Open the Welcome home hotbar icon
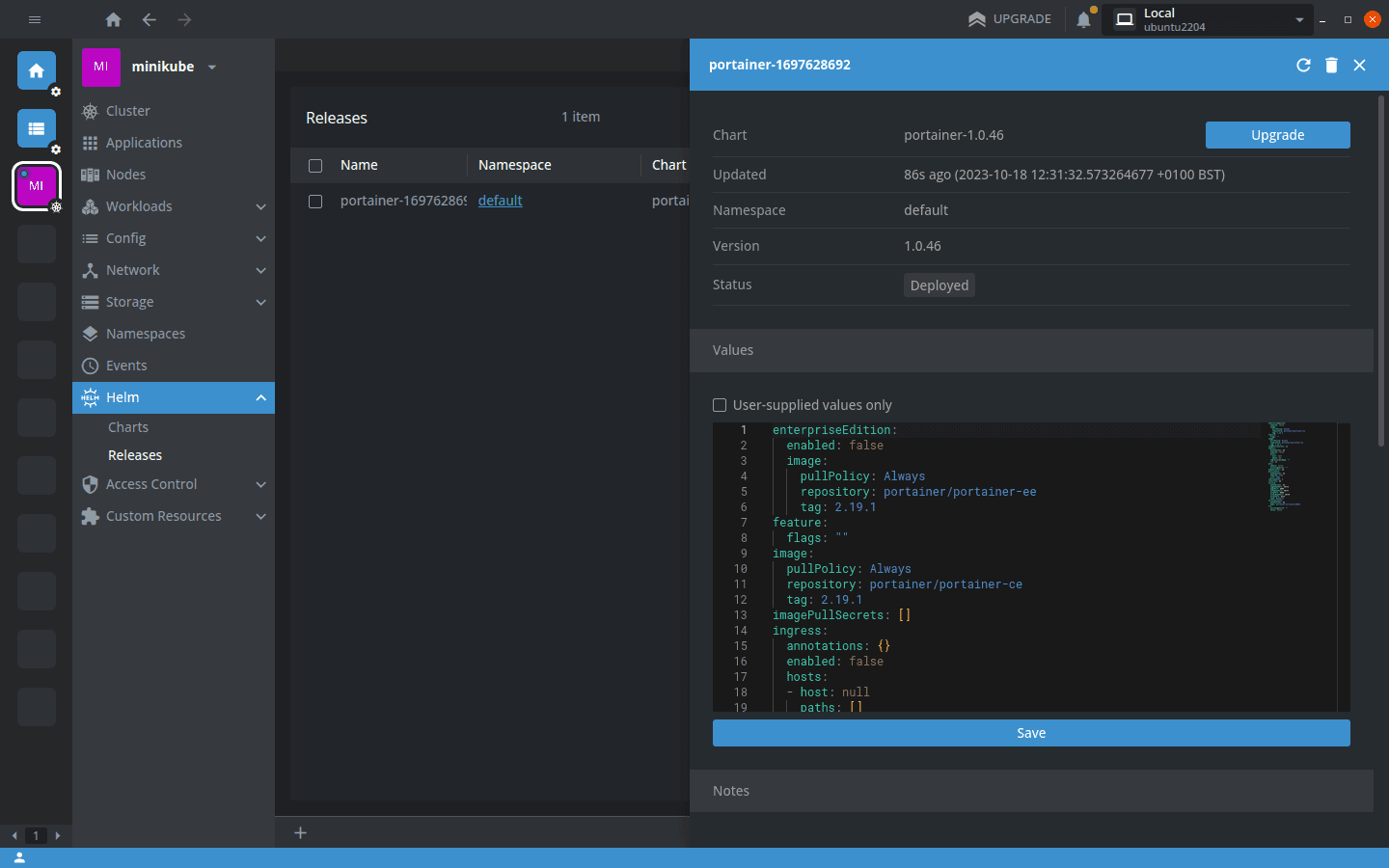 pos(37,70)
